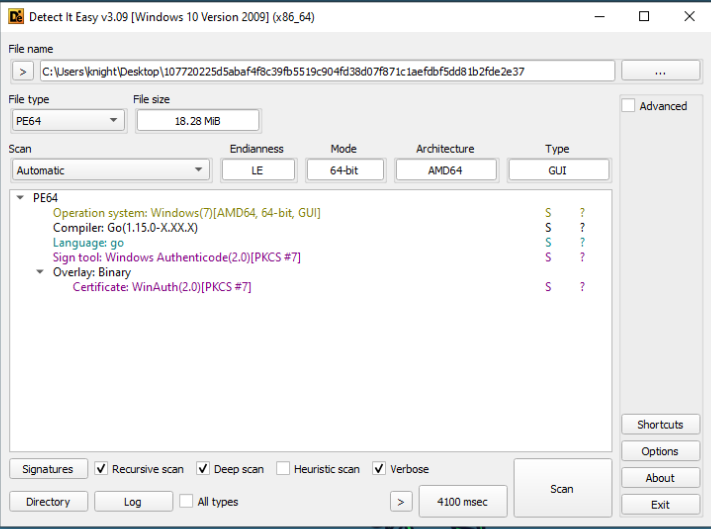Click the arrow button next to 4100 msec
The image size is (711, 529).
[x=401, y=502]
